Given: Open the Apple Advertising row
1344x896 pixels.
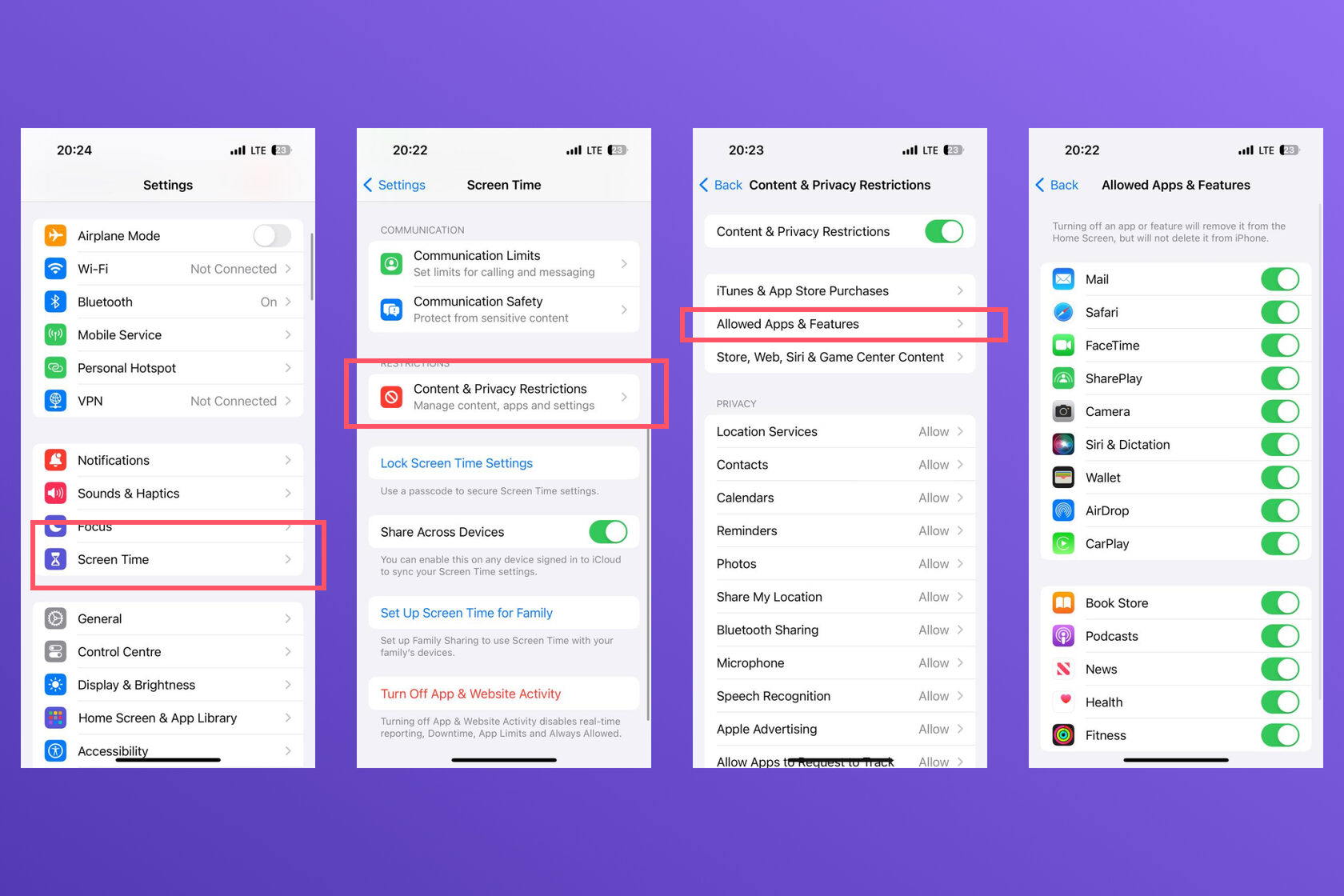Looking at the screenshot, I should tap(840, 729).
